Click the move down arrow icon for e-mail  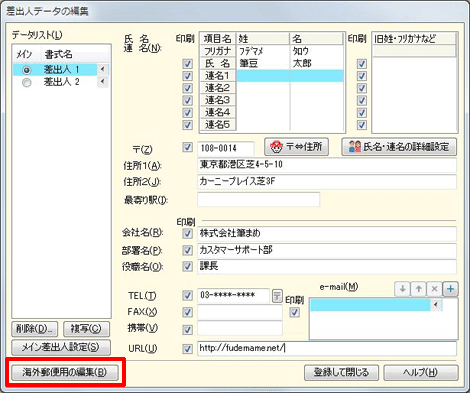[402, 289]
